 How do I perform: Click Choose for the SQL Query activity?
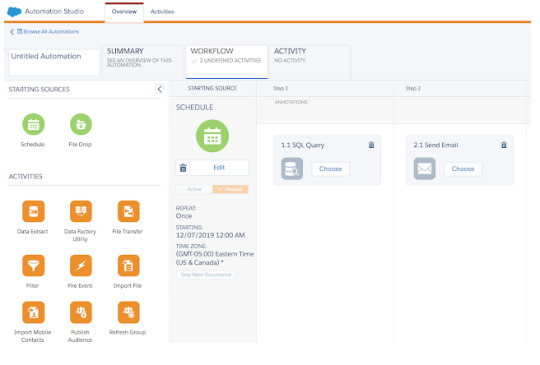pyautogui.click(x=331, y=169)
